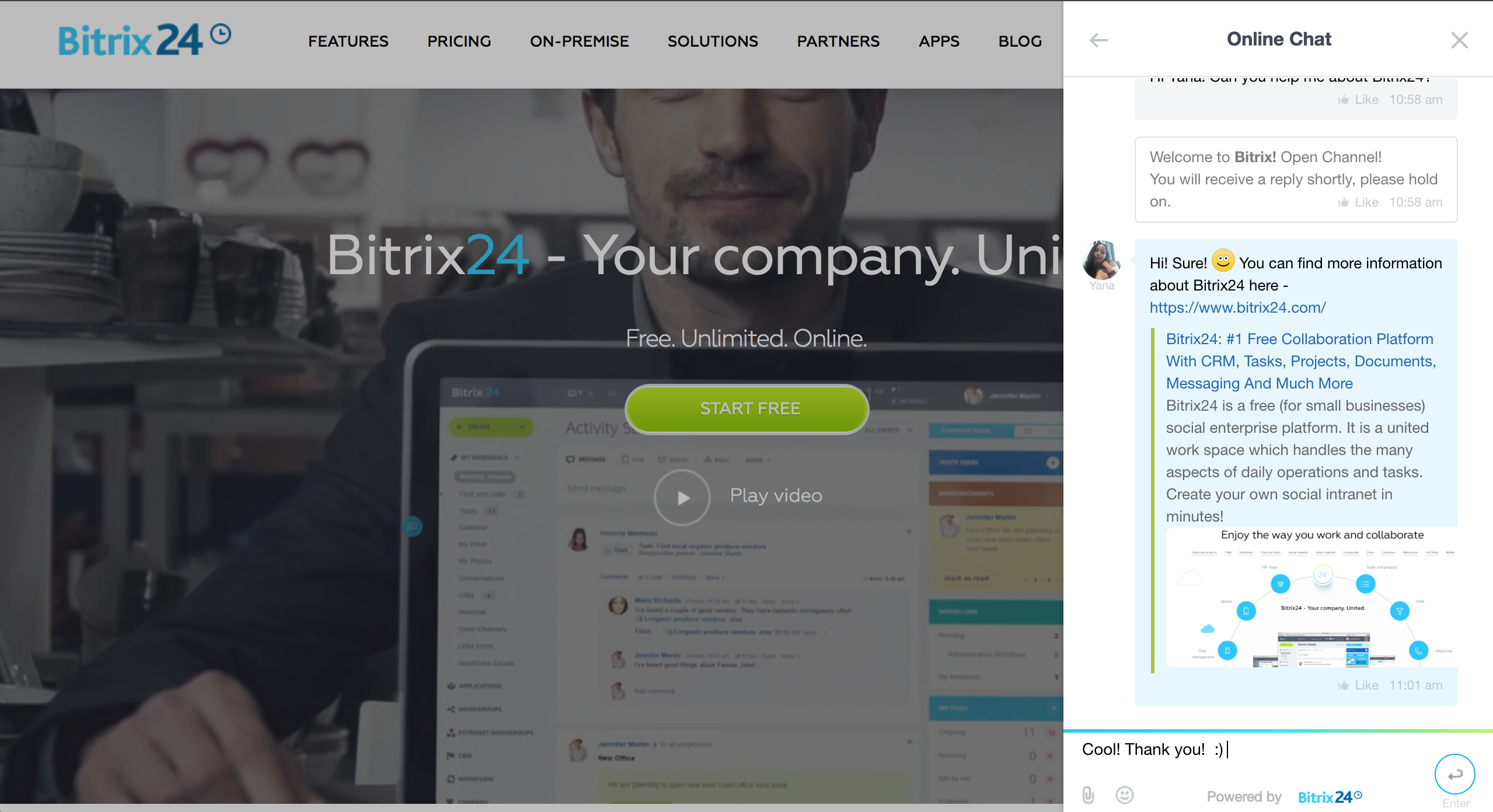Viewport: 1493px width, 812px height.
Task: Like the Welcome to Bitrix message
Action: tap(1358, 202)
